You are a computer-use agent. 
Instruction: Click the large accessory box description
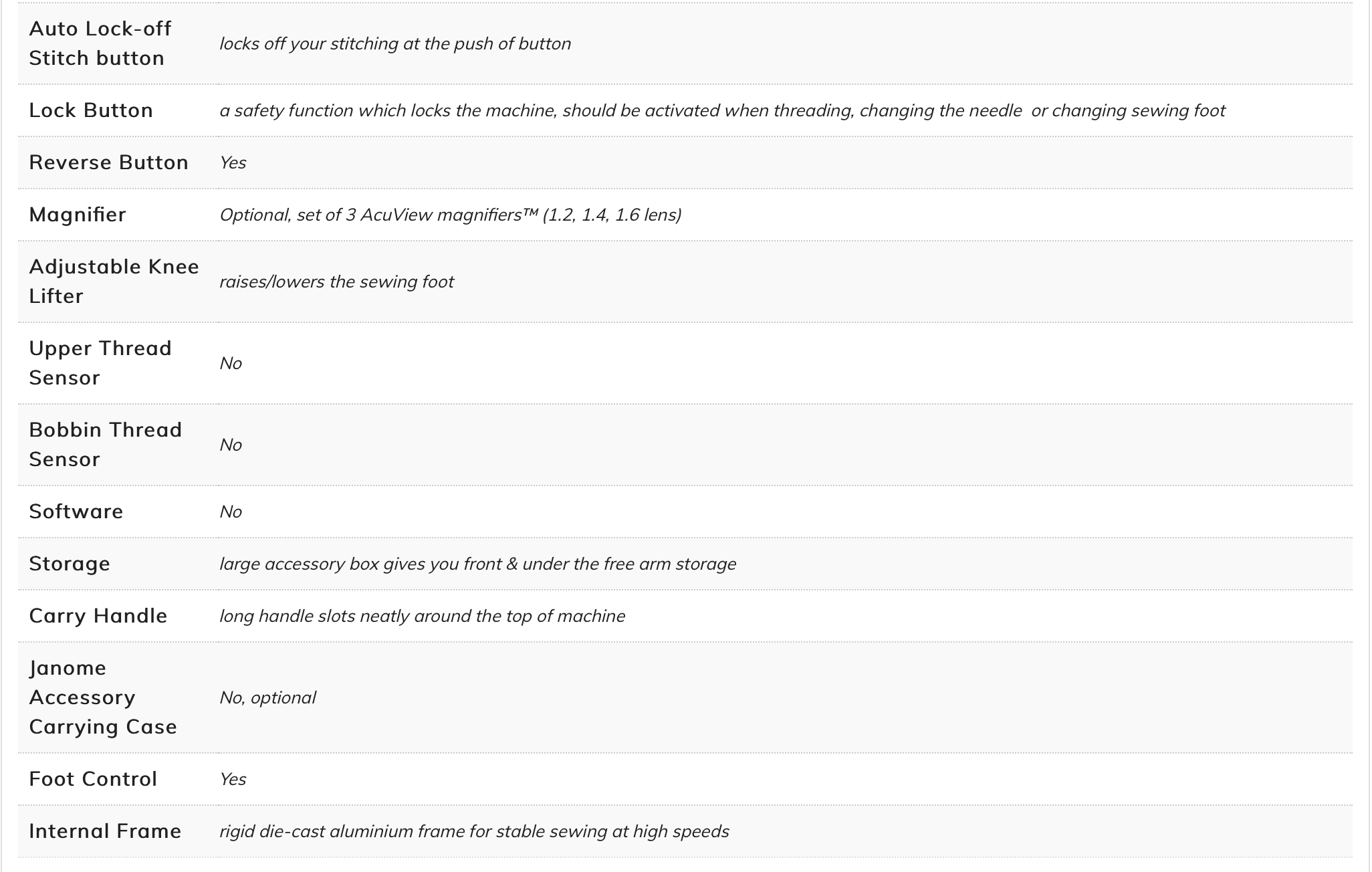(x=478, y=564)
